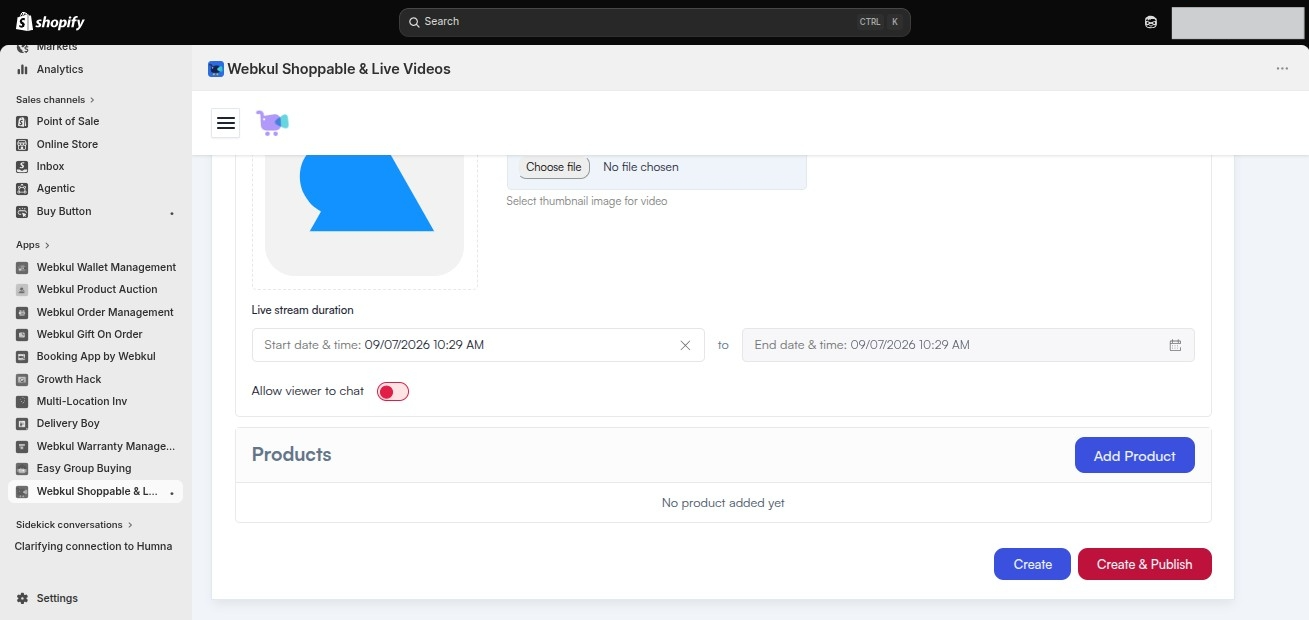Click the Multi-Location Inv icon
The height and width of the screenshot is (620, 1309).
[22, 401]
